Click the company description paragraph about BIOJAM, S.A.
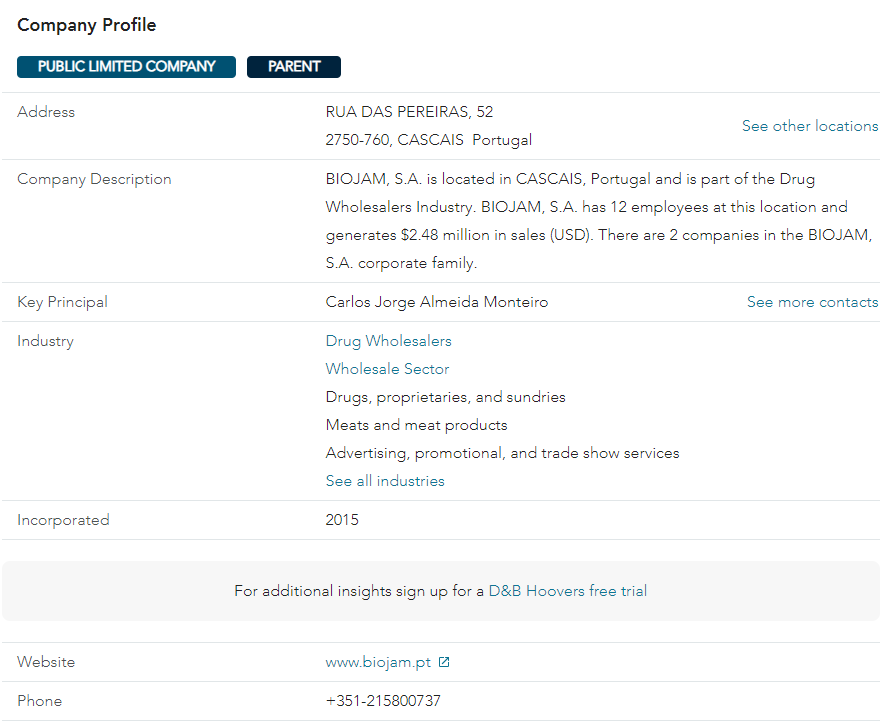 pos(598,221)
